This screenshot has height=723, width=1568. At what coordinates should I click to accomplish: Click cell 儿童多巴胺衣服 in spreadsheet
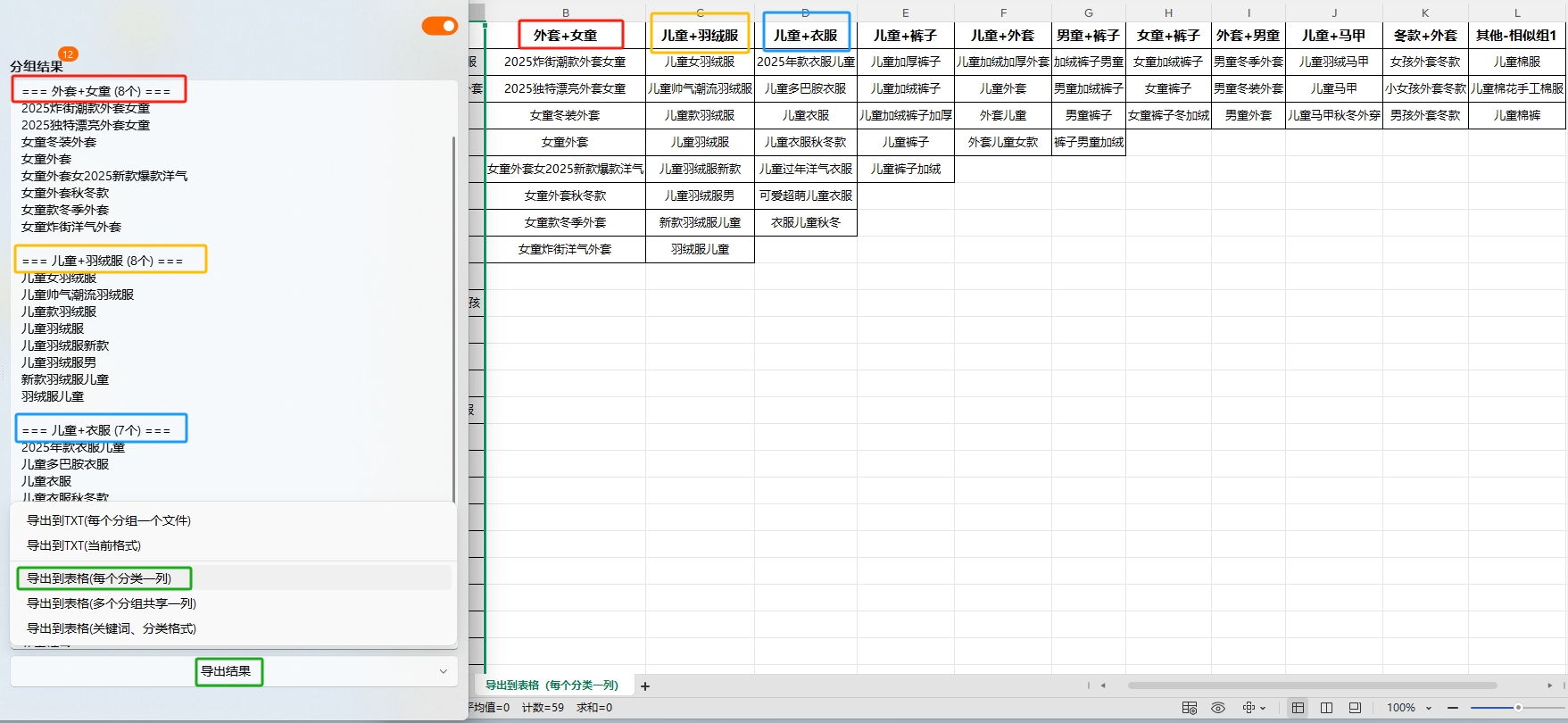[x=806, y=88]
